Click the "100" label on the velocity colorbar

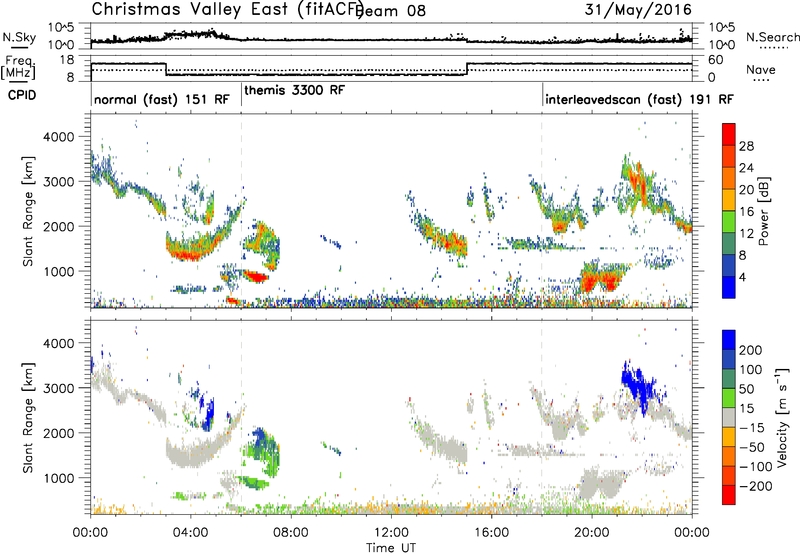tap(751, 369)
